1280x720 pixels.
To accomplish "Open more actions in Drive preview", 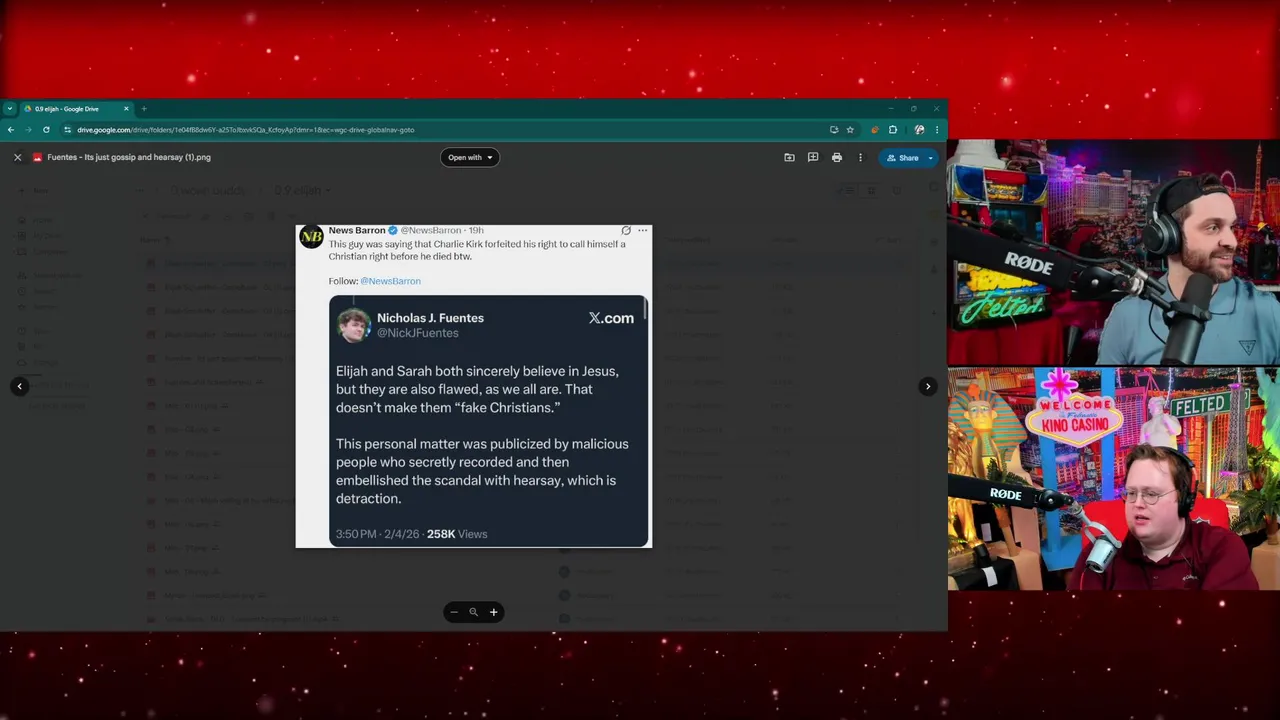I will [860, 157].
